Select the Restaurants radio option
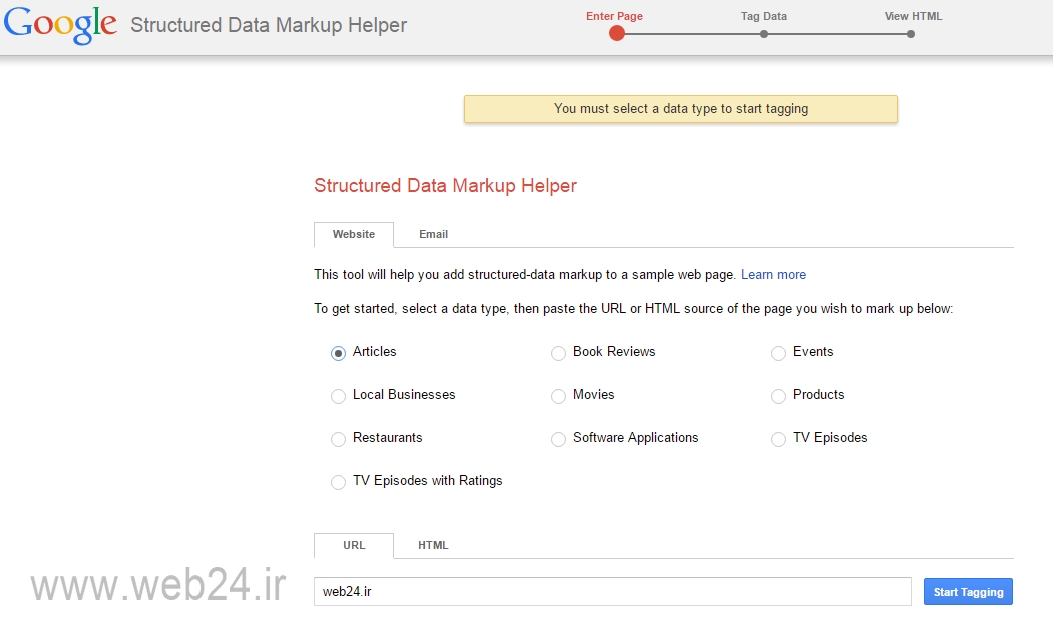Screen dimensions: 1053x631 (x=338, y=439)
